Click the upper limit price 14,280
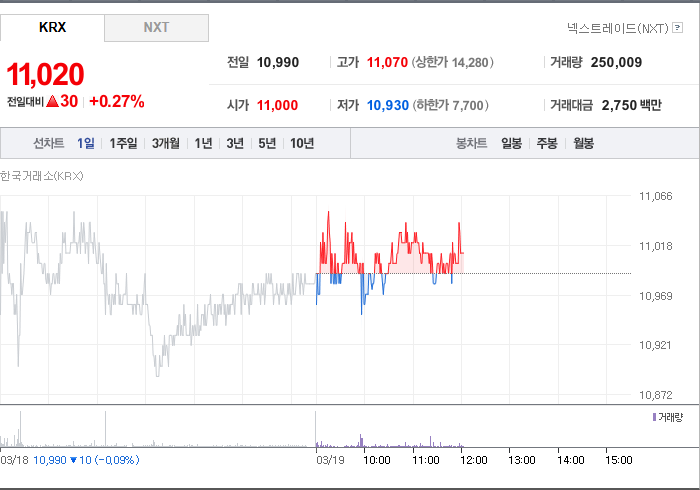 coord(470,62)
